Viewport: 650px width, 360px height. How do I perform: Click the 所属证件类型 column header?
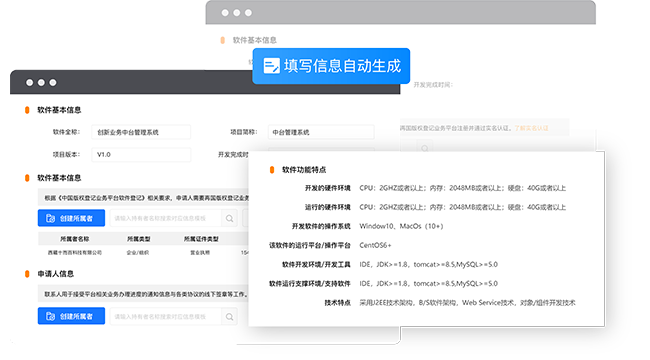point(201,239)
